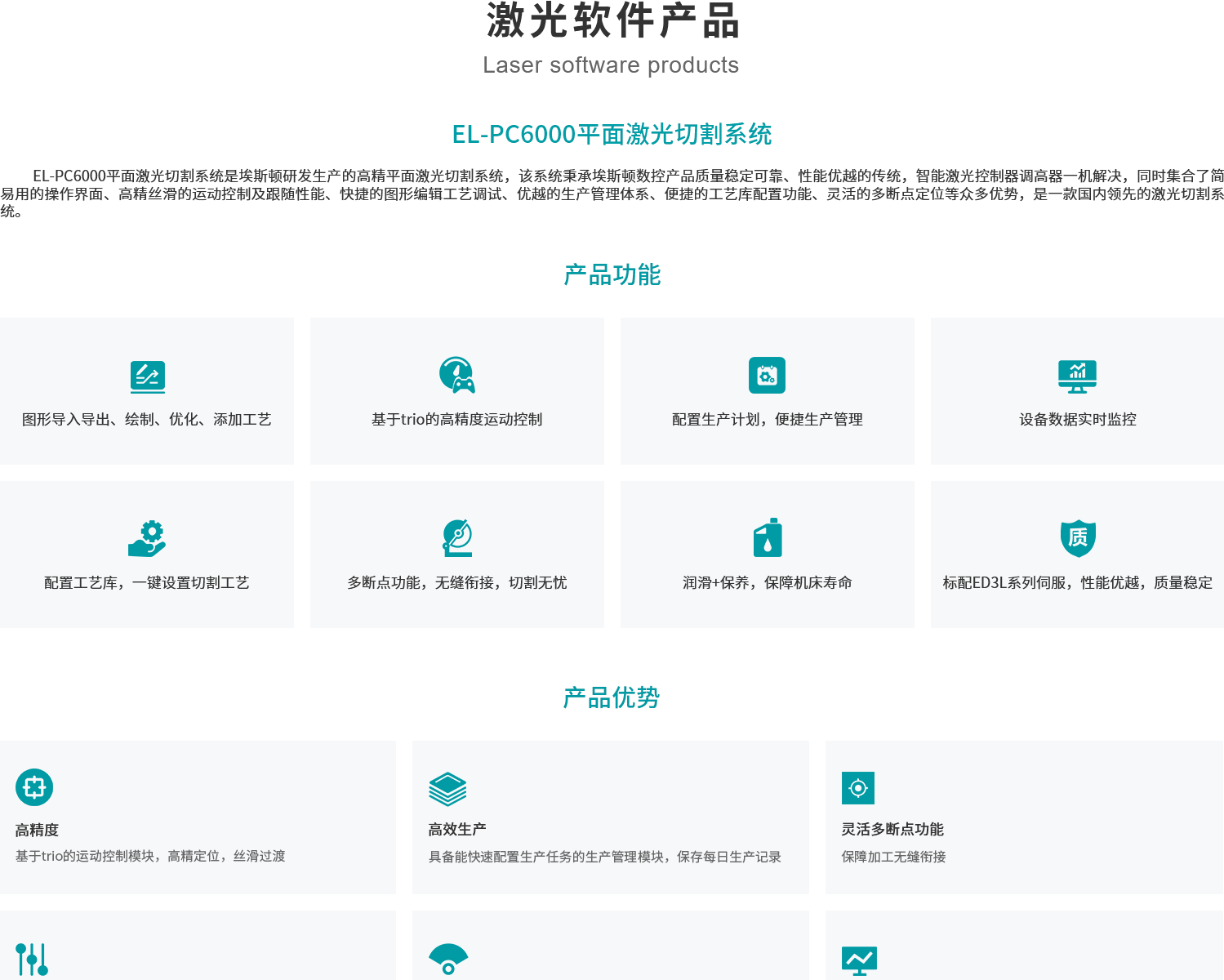Viewport: 1224px width, 980px height.
Task: Click the quality shield 质 icon
Action: pos(1077,538)
